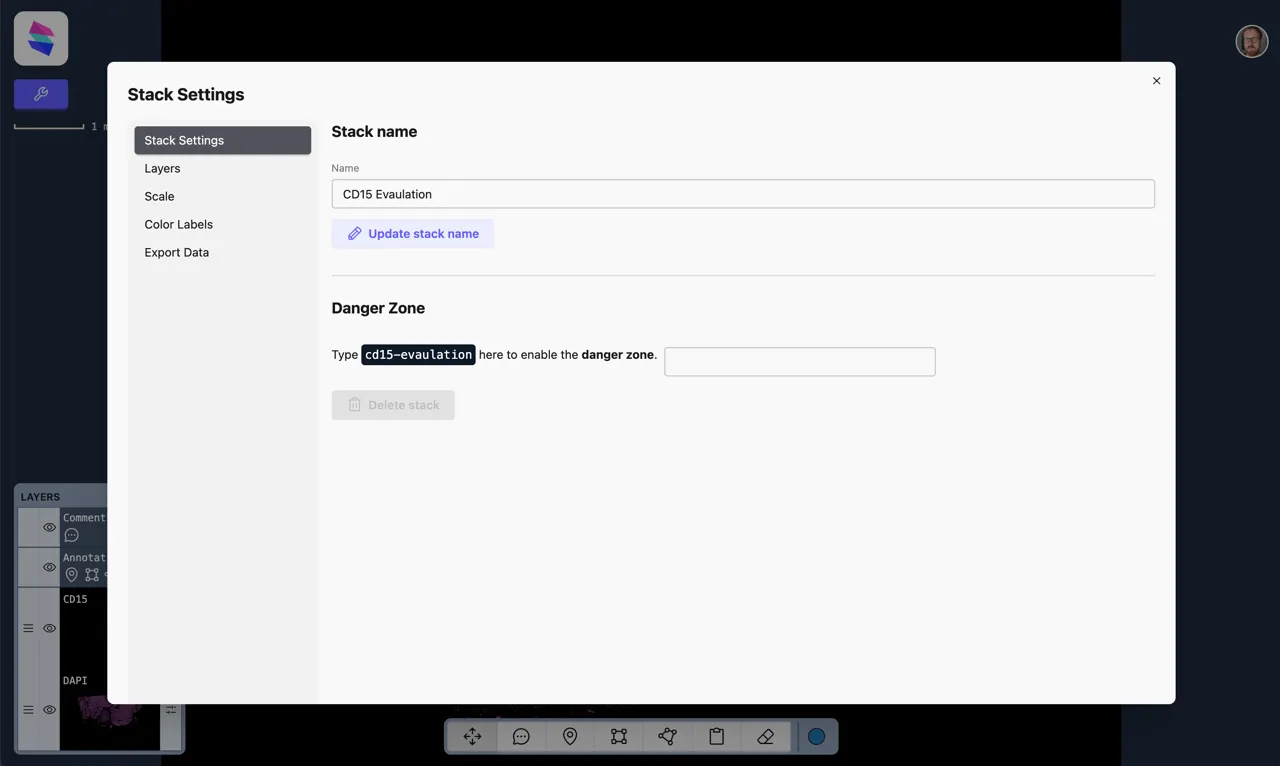Open the user avatar at top right
This screenshot has height=766, width=1280.
1252,41
